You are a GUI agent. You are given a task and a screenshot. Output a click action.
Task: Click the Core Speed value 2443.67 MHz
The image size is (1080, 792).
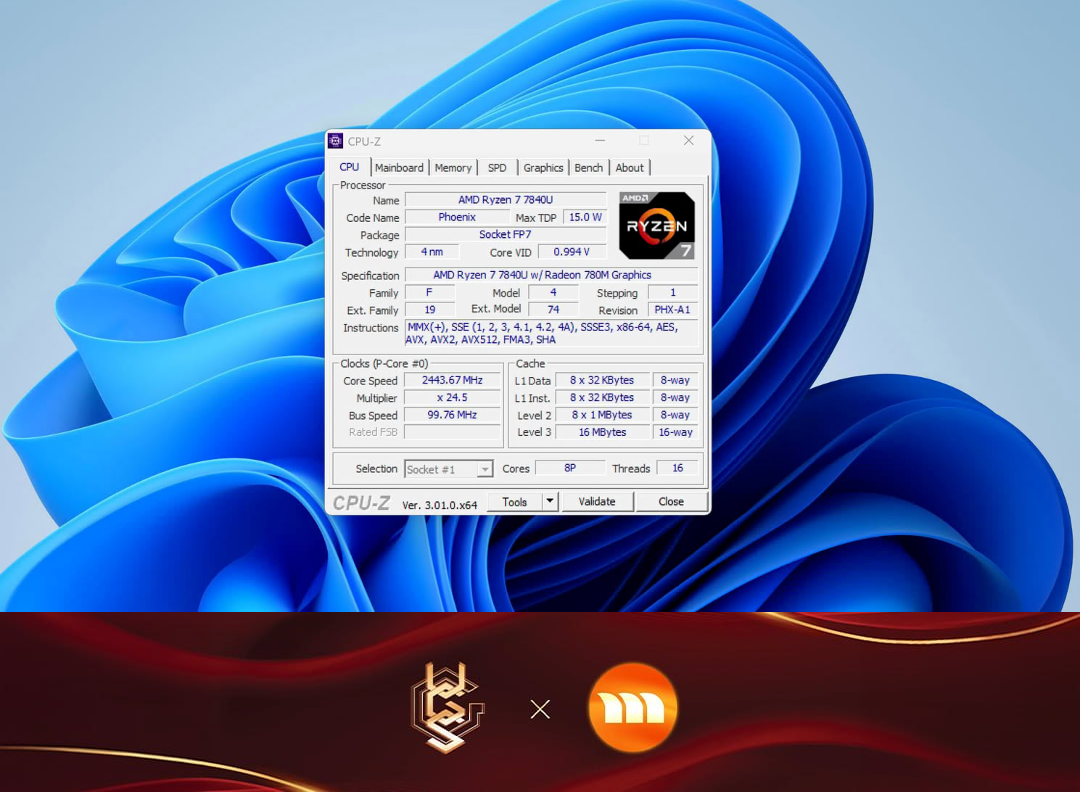click(452, 380)
